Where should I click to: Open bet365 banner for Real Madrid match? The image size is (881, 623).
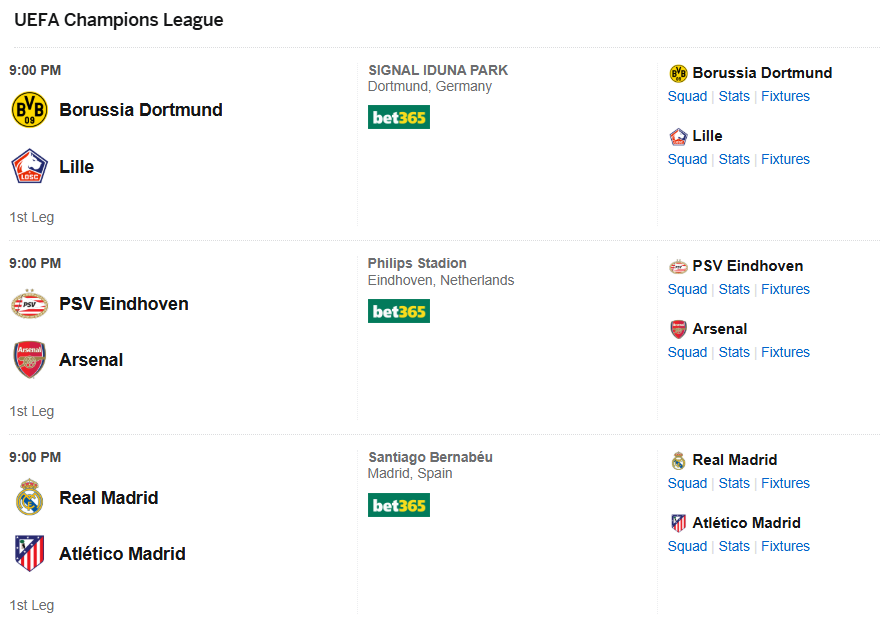(x=399, y=505)
